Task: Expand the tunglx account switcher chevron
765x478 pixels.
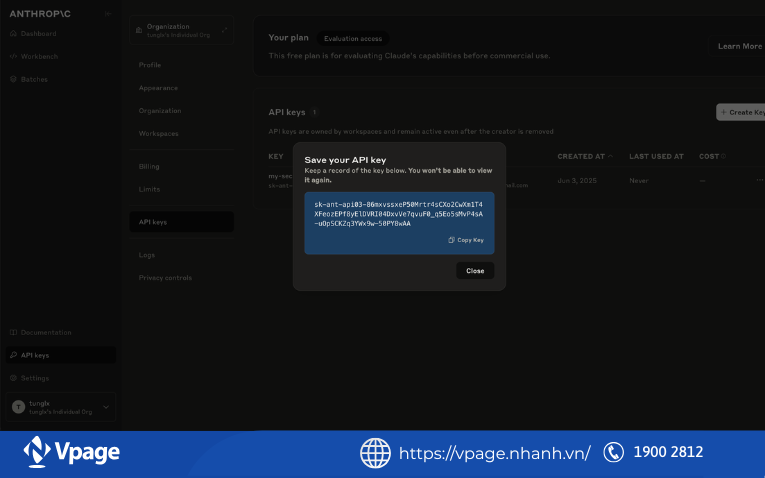Action: 106,407
